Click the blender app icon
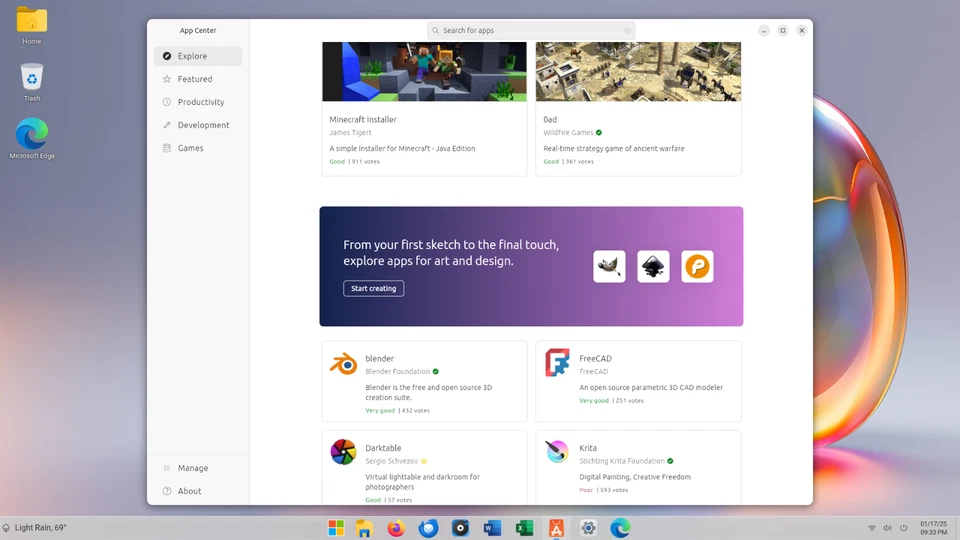The width and height of the screenshot is (960, 540). [343, 364]
